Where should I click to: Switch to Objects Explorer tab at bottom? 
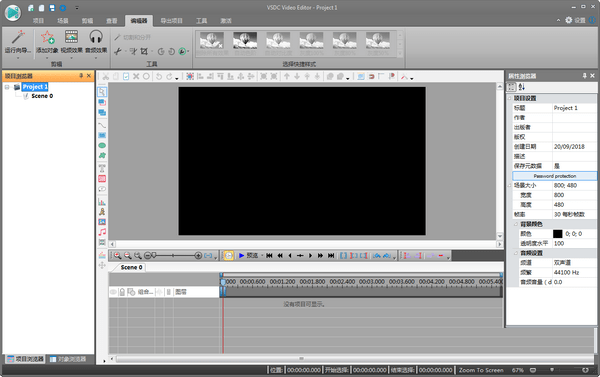click(x=68, y=359)
